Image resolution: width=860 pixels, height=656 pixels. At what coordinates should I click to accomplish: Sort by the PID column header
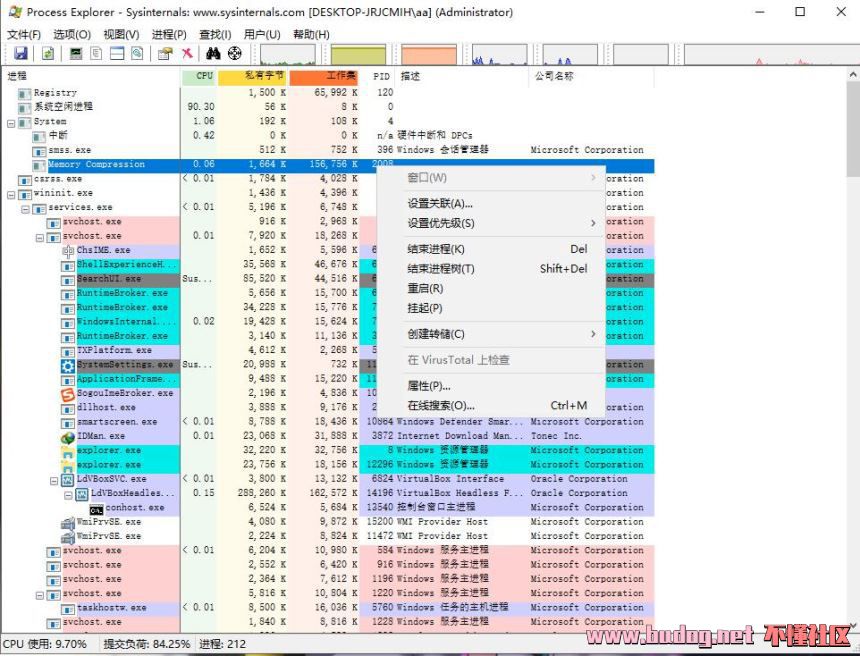point(378,76)
